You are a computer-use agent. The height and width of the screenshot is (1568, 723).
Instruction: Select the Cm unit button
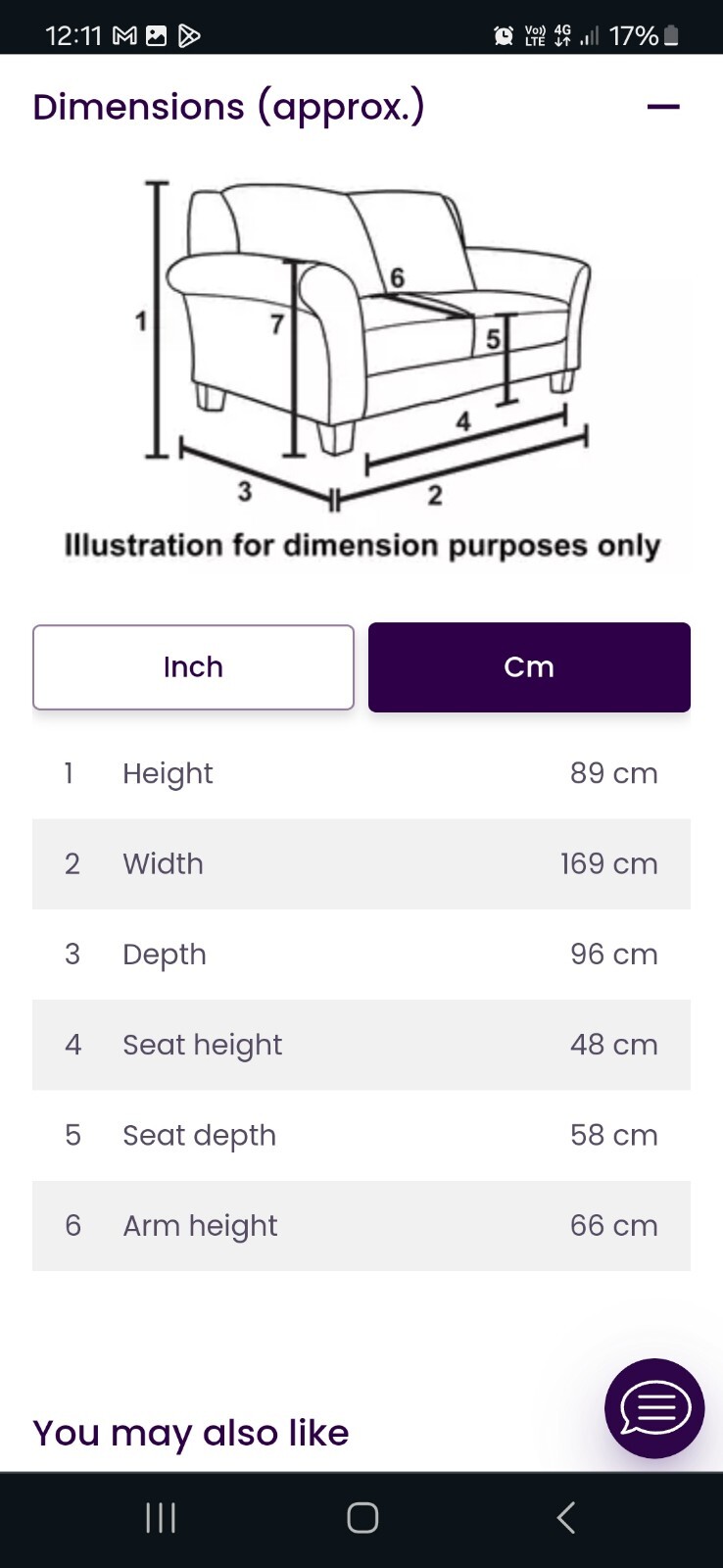coord(529,667)
